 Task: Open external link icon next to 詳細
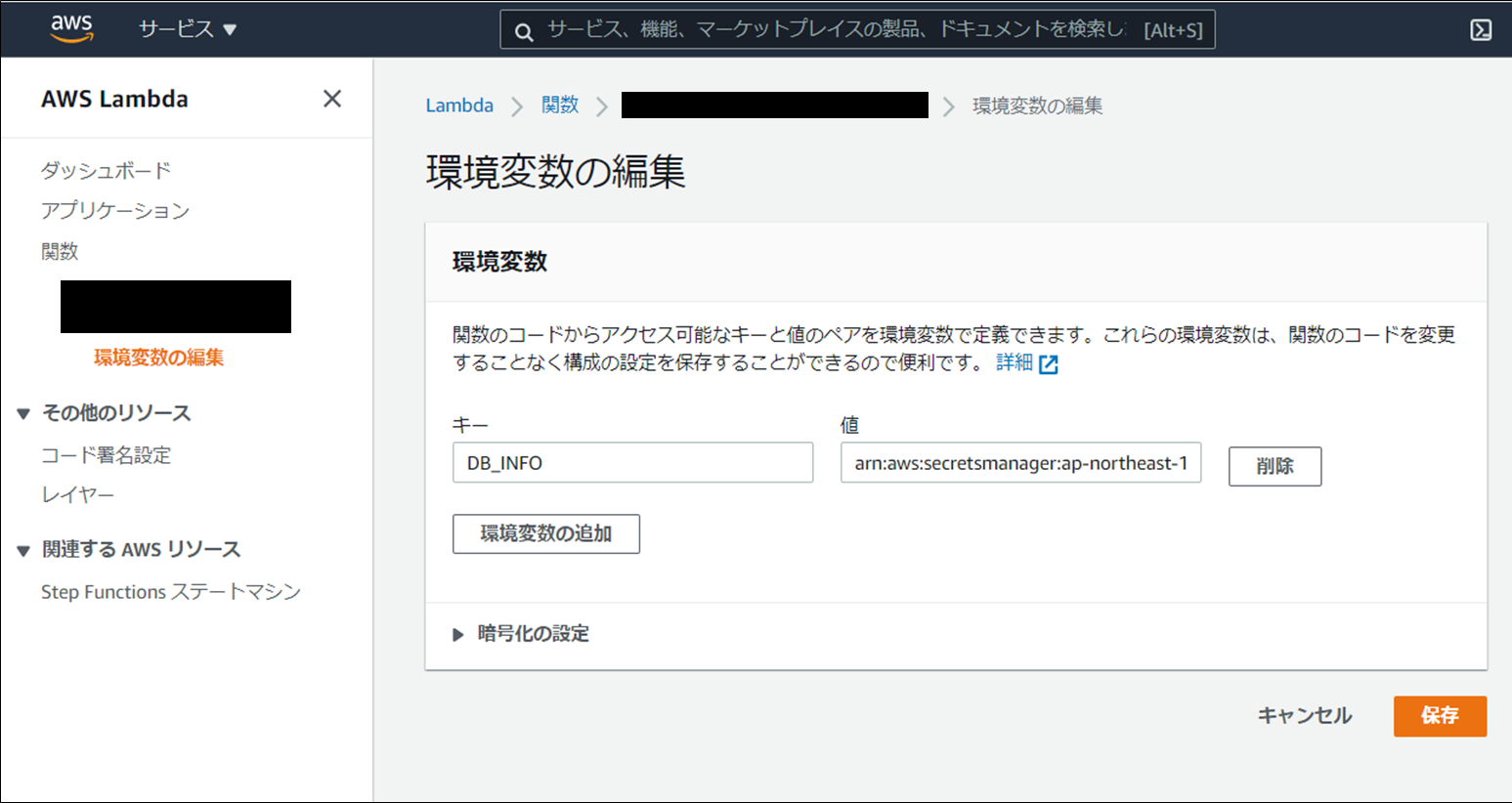coord(1049,364)
